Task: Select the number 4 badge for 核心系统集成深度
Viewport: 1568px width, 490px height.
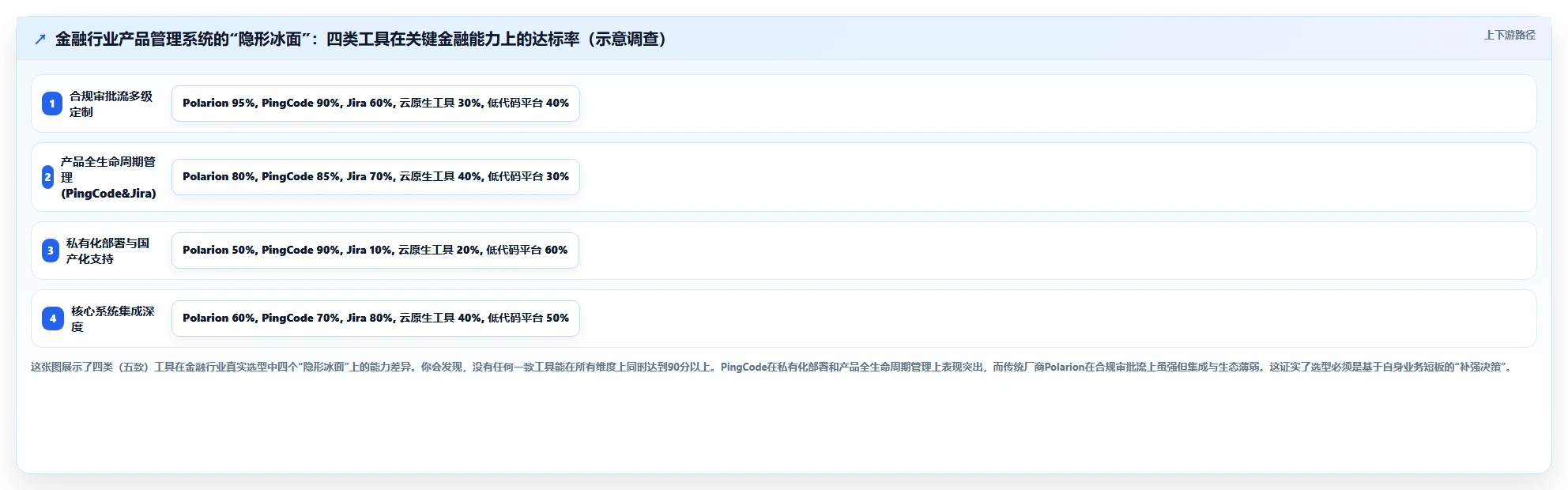Action: click(53, 318)
